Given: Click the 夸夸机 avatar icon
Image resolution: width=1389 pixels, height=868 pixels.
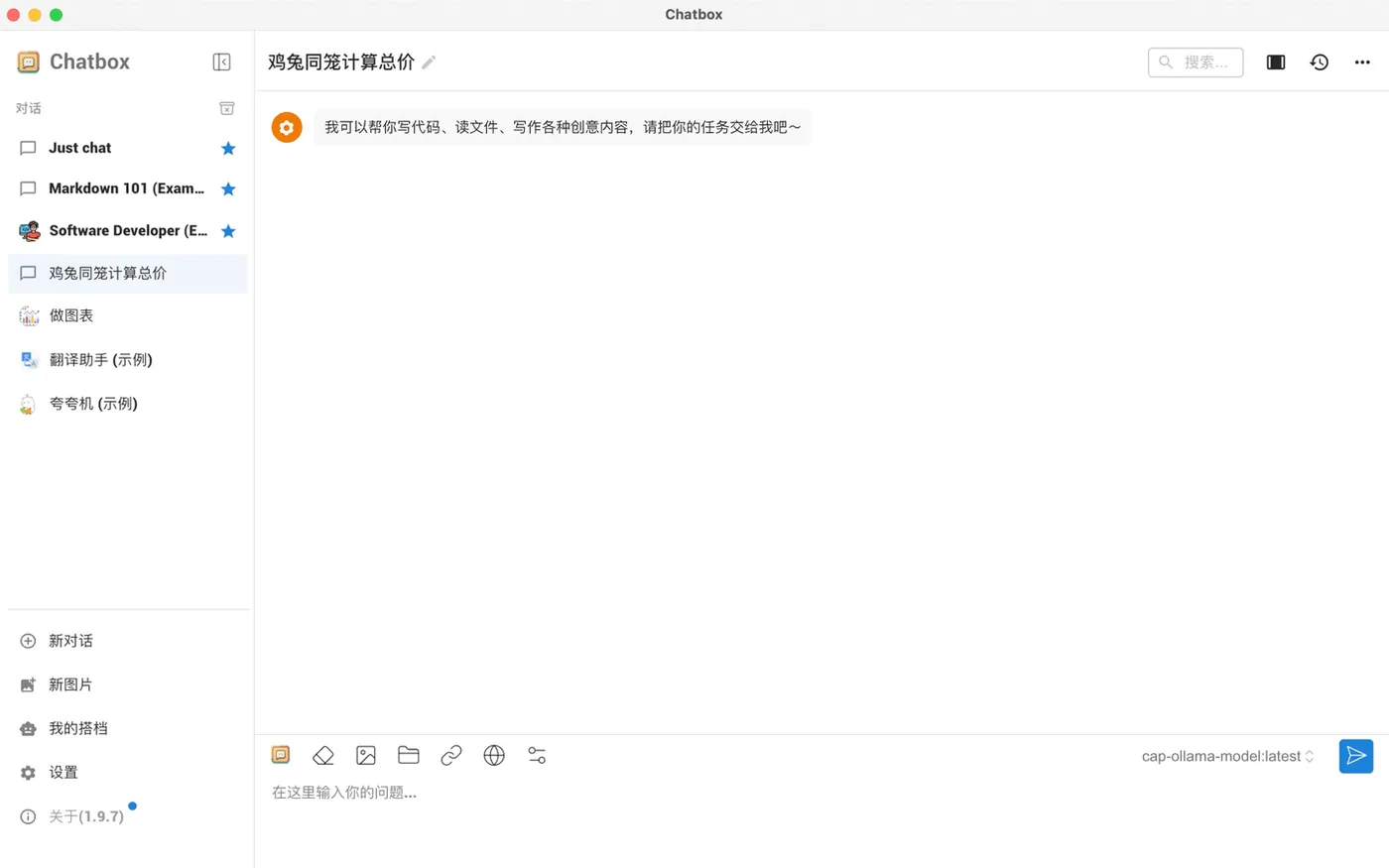Looking at the screenshot, I should tap(29, 404).
